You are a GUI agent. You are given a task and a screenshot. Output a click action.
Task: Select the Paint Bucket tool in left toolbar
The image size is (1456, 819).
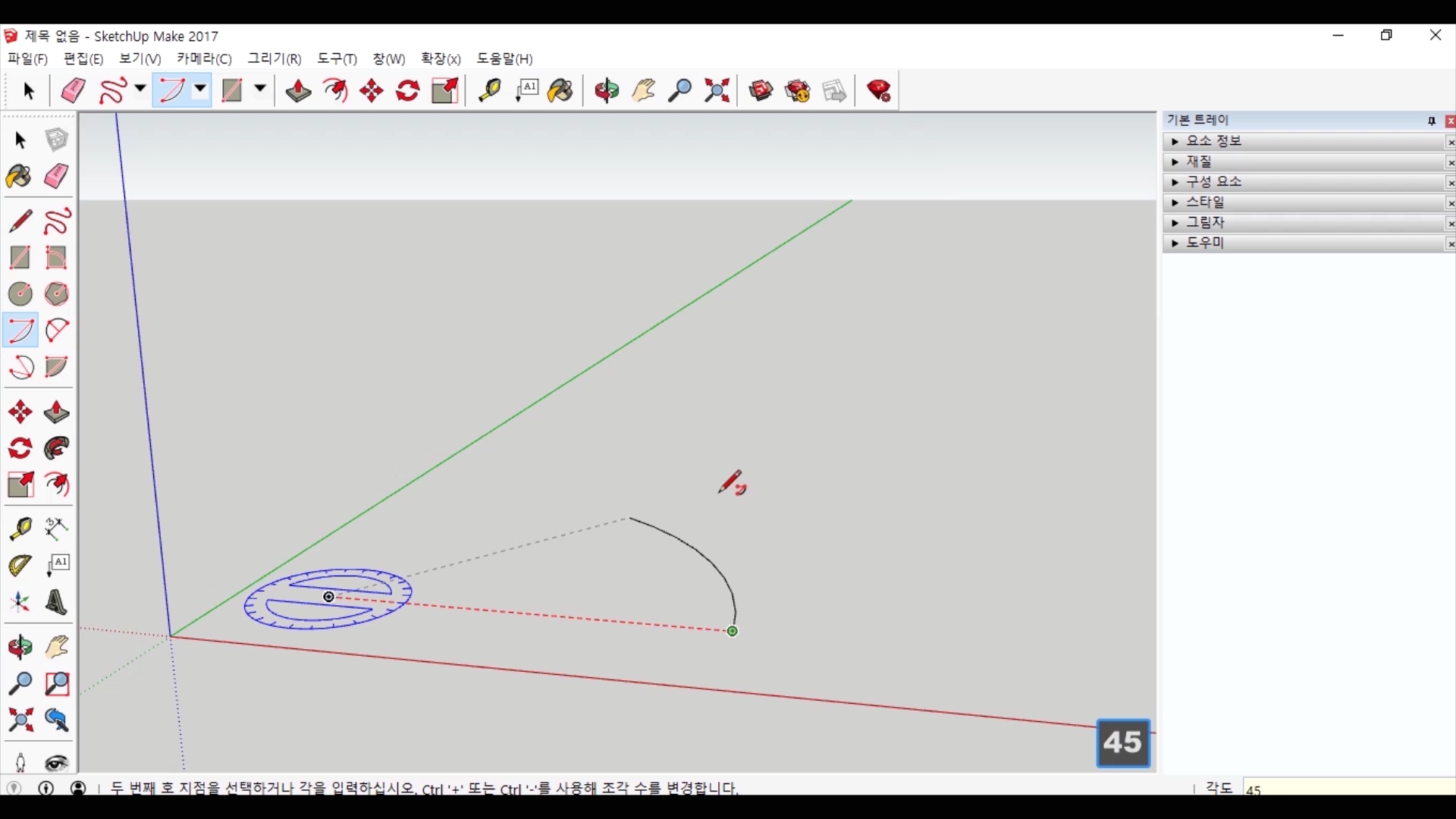[19, 177]
